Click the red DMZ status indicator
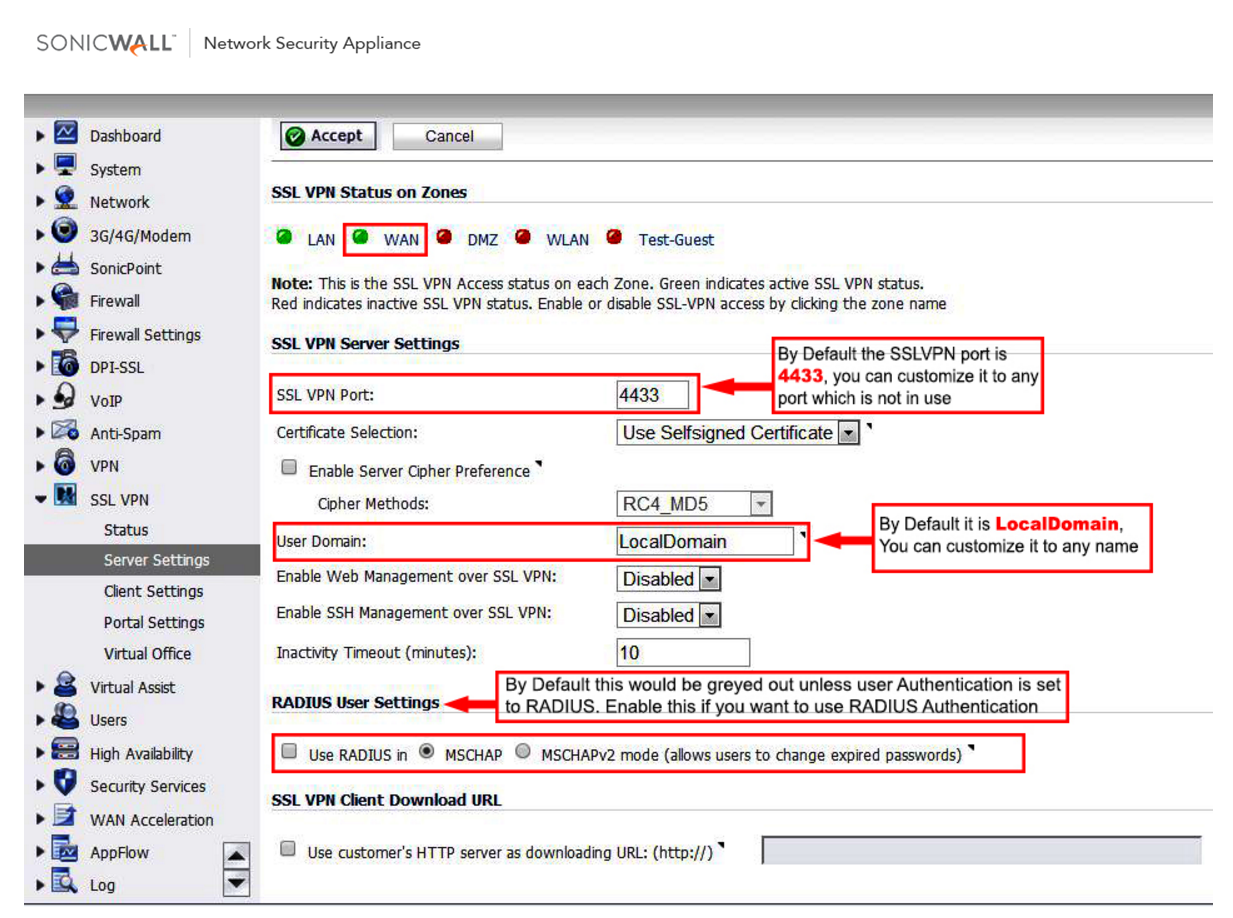 [445, 238]
